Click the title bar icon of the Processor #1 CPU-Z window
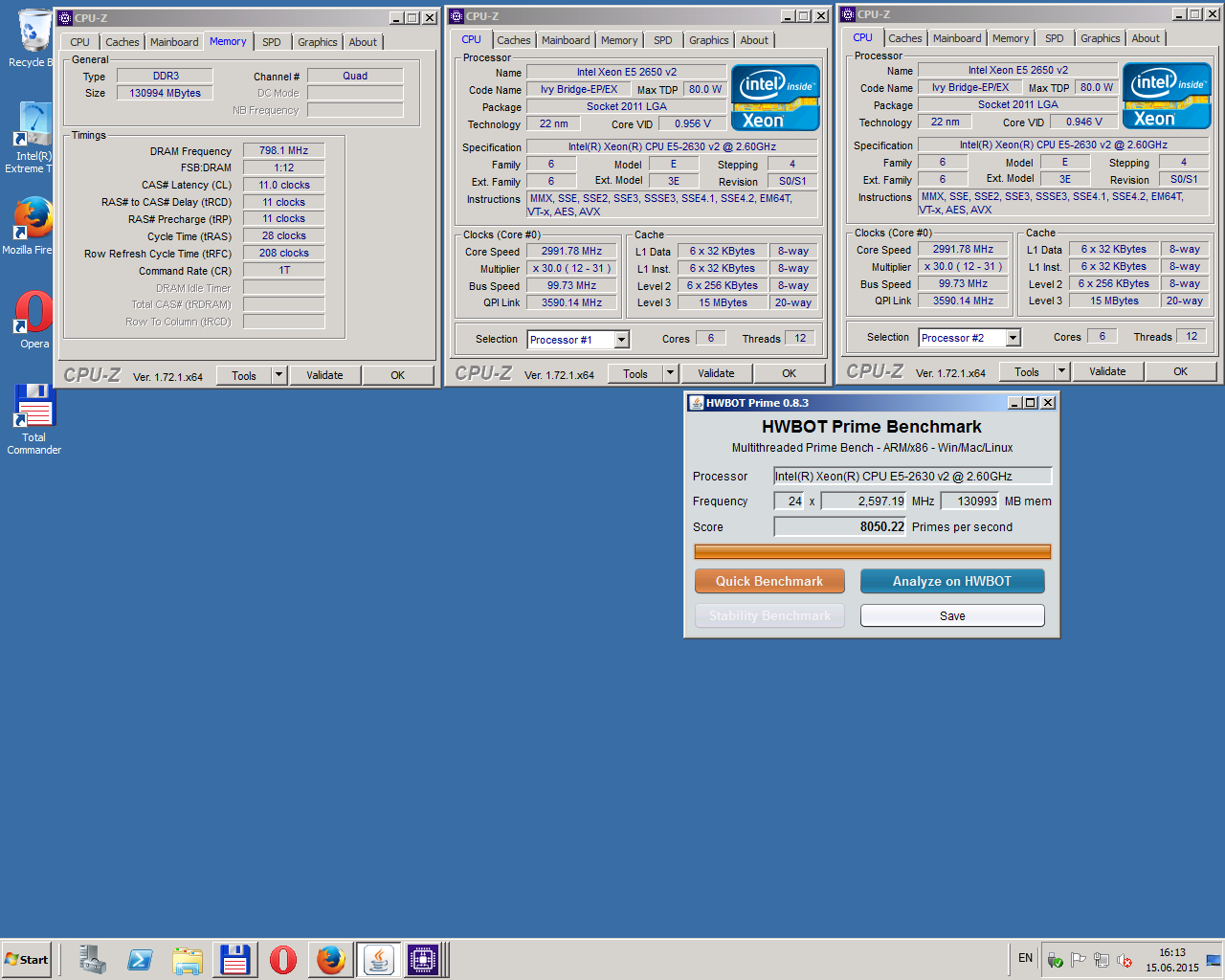The image size is (1225, 980). pos(457,16)
